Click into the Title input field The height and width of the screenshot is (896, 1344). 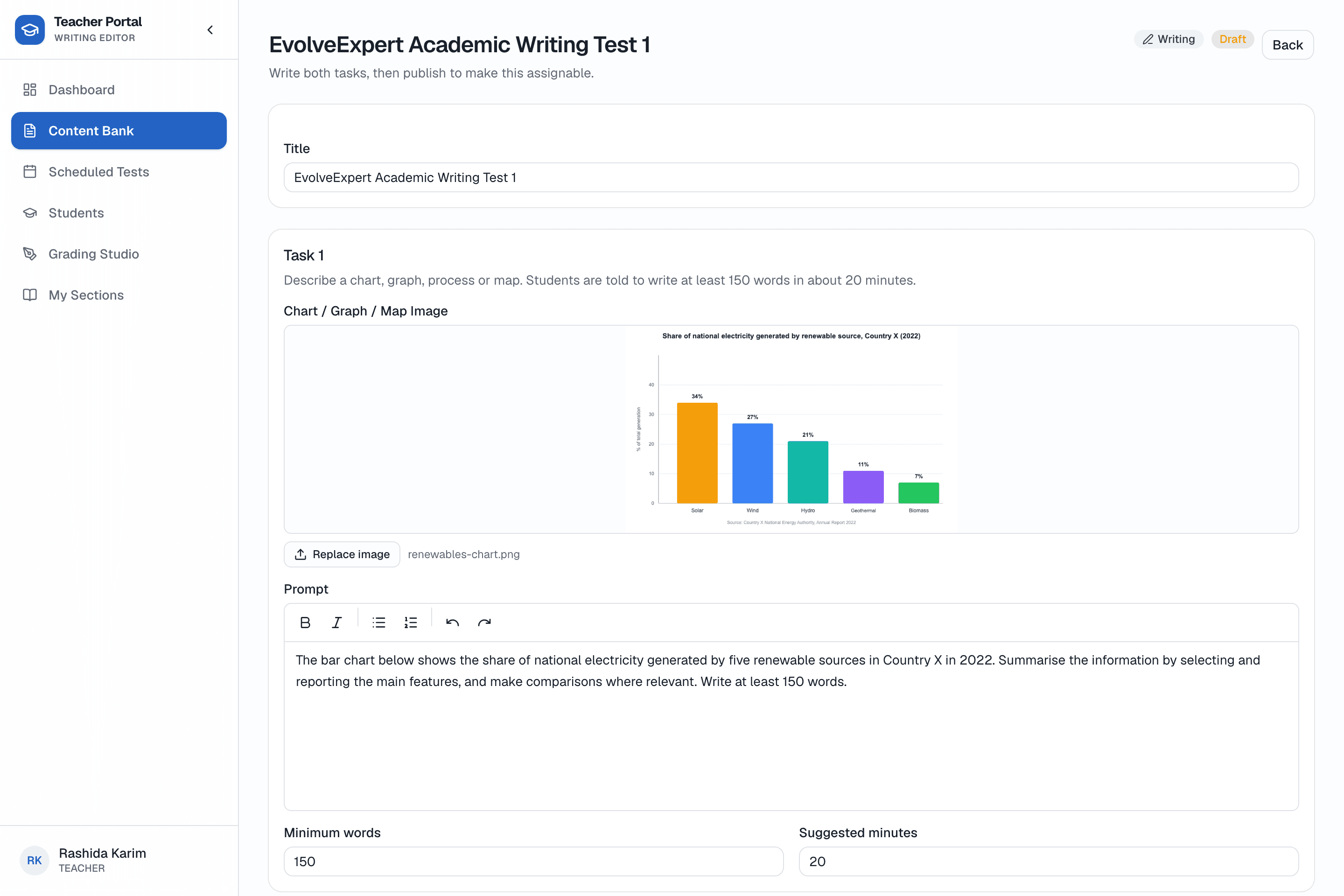coord(791,178)
